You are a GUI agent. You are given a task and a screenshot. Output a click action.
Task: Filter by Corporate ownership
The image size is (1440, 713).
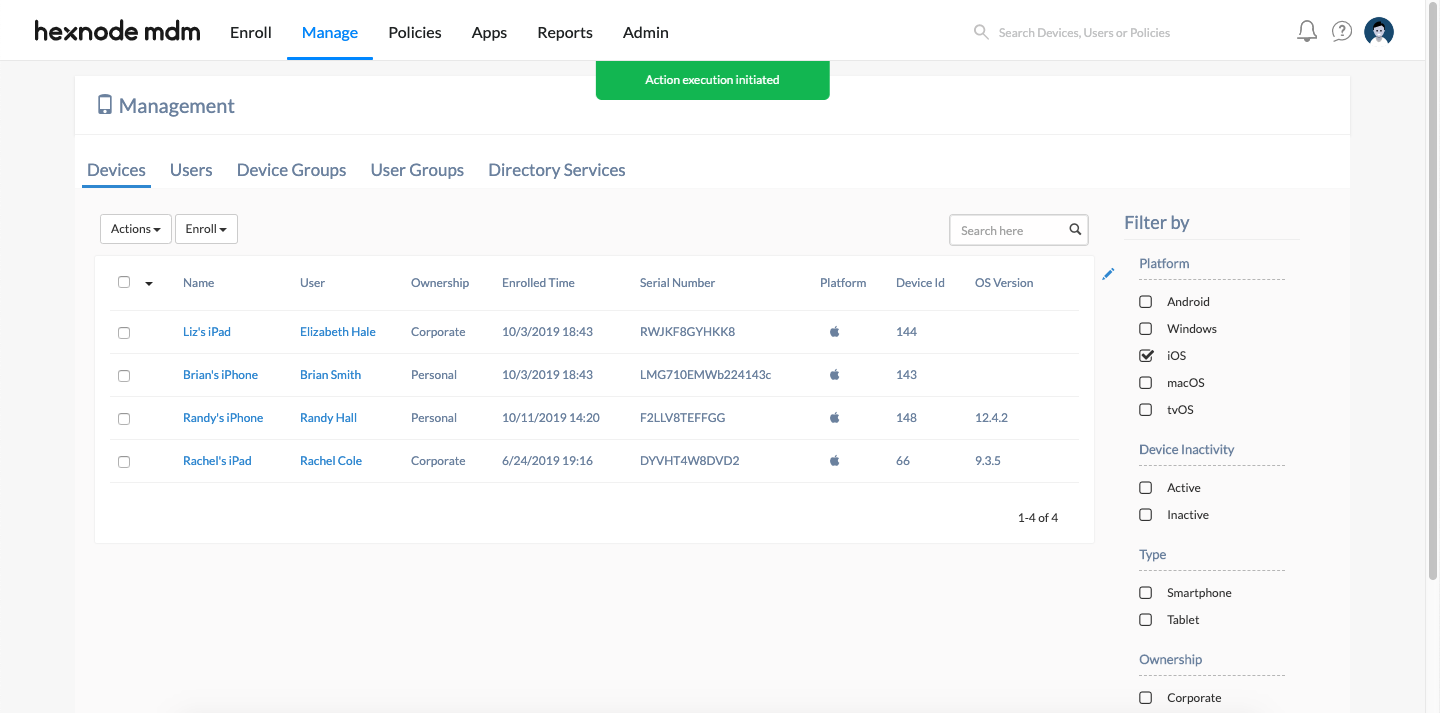[1146, 698]
